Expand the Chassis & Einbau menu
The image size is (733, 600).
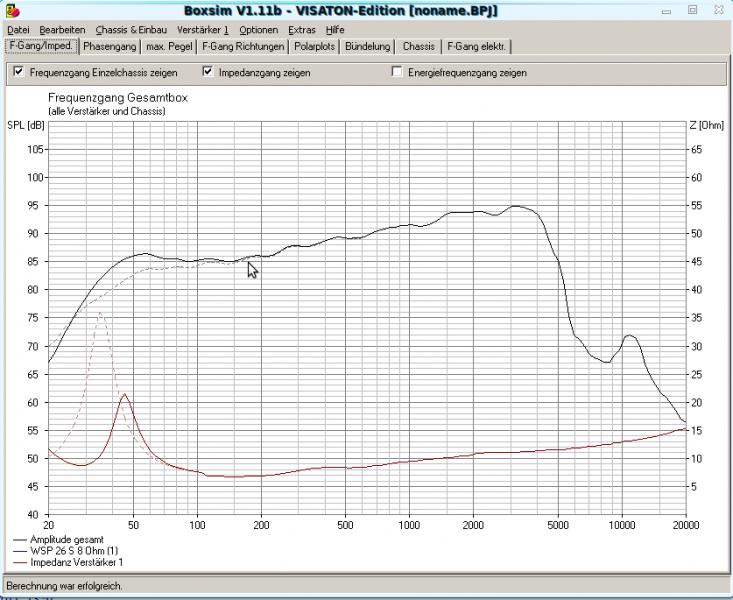[x=132, y=30]
